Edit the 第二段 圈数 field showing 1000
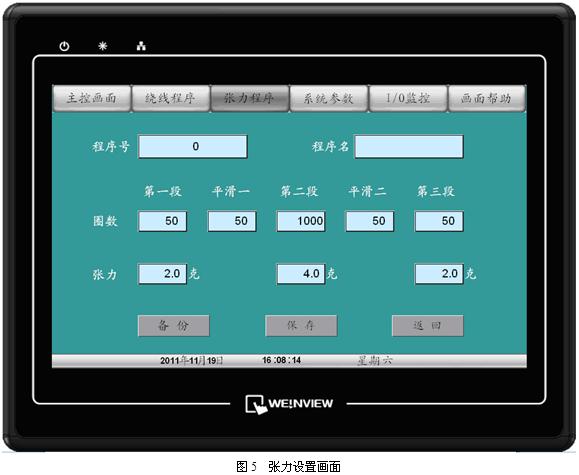Screen dimensions: 579x475 tap(301, 221)
